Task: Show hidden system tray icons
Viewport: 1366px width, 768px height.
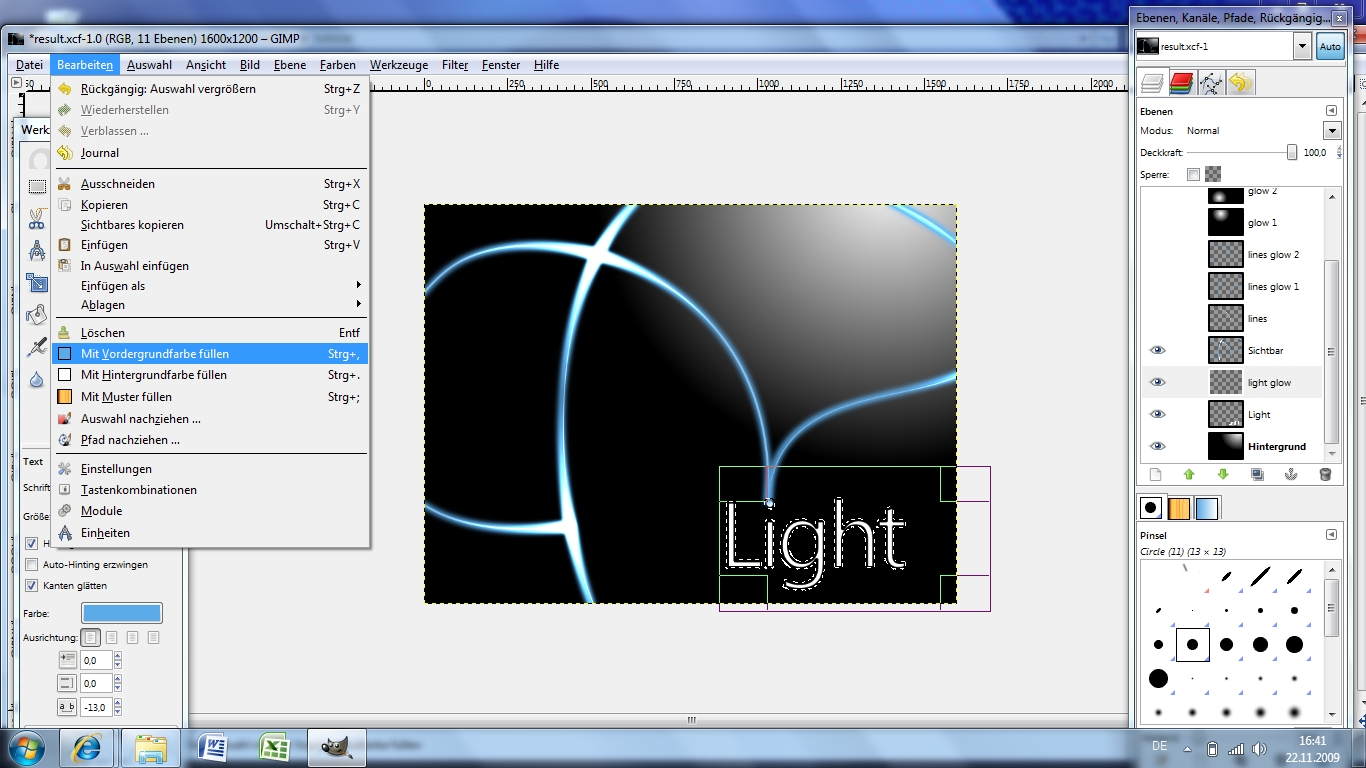Action: tap(1189, 748)
